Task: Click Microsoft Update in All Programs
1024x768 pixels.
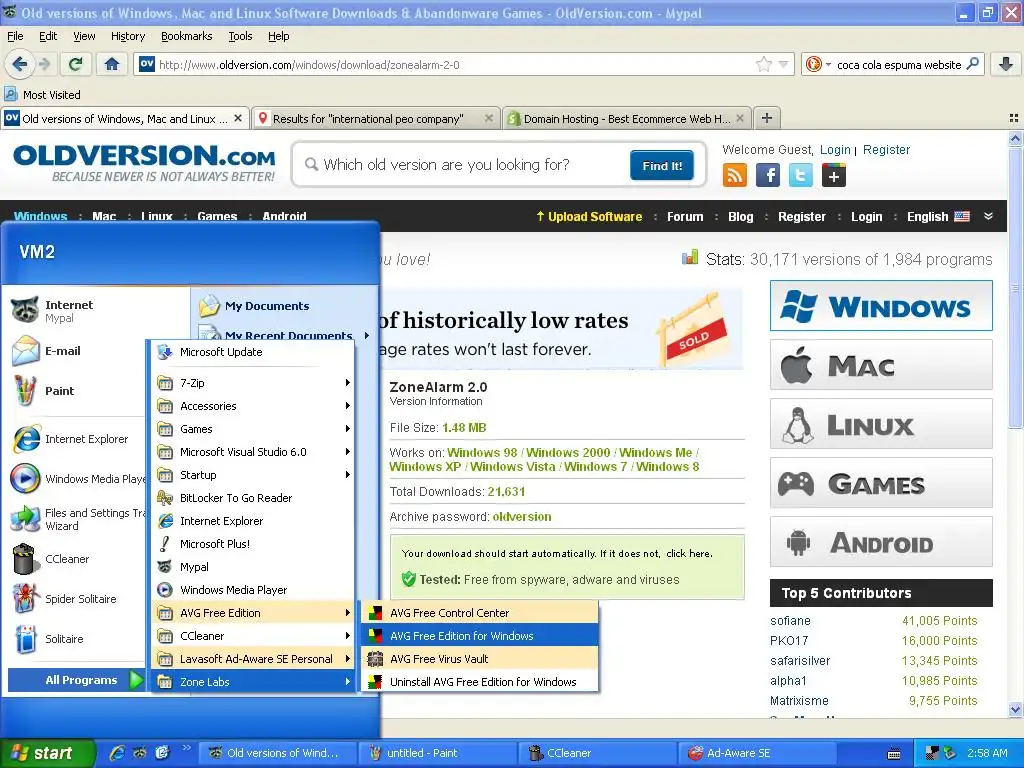Action: (253, 352)
